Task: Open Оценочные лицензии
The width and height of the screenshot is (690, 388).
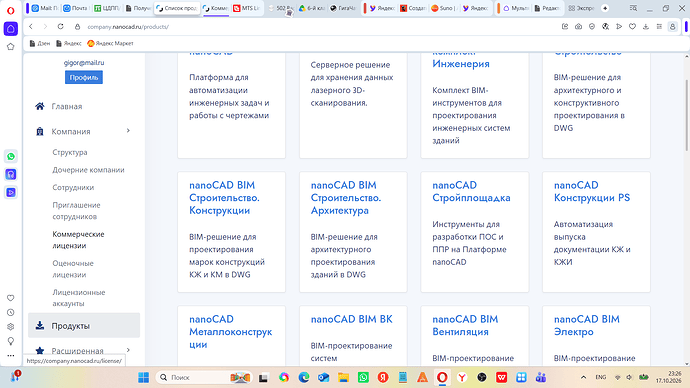Action: [x=73, y=269]
